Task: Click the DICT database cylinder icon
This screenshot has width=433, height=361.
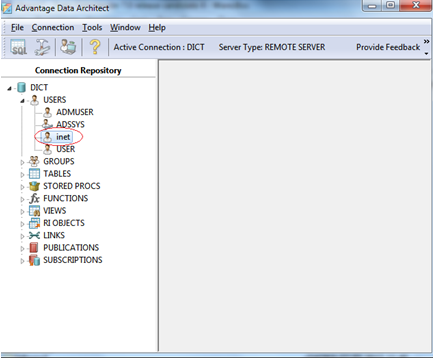Action: [x=22, y=88]
